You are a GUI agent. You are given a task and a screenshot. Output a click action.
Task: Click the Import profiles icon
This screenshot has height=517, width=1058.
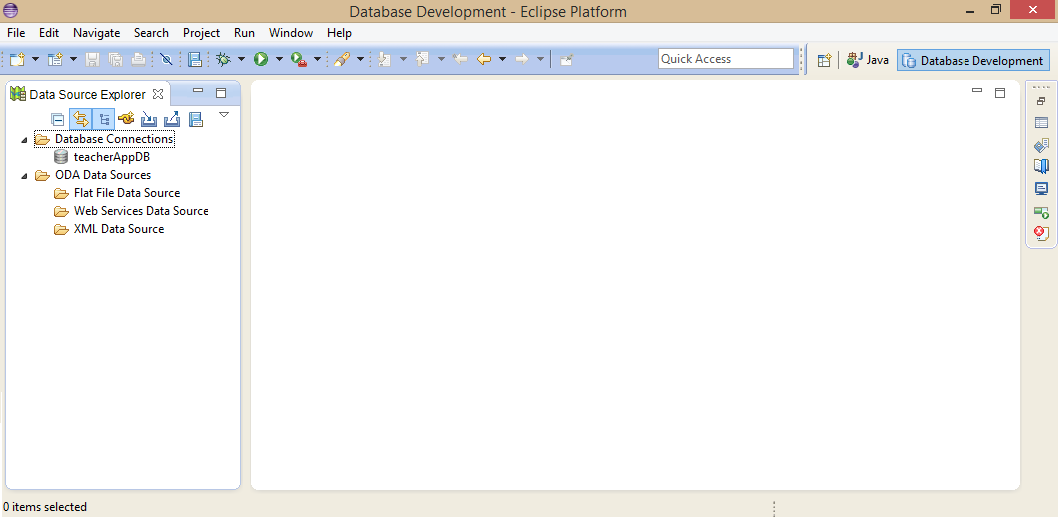[x=149, y=119]
